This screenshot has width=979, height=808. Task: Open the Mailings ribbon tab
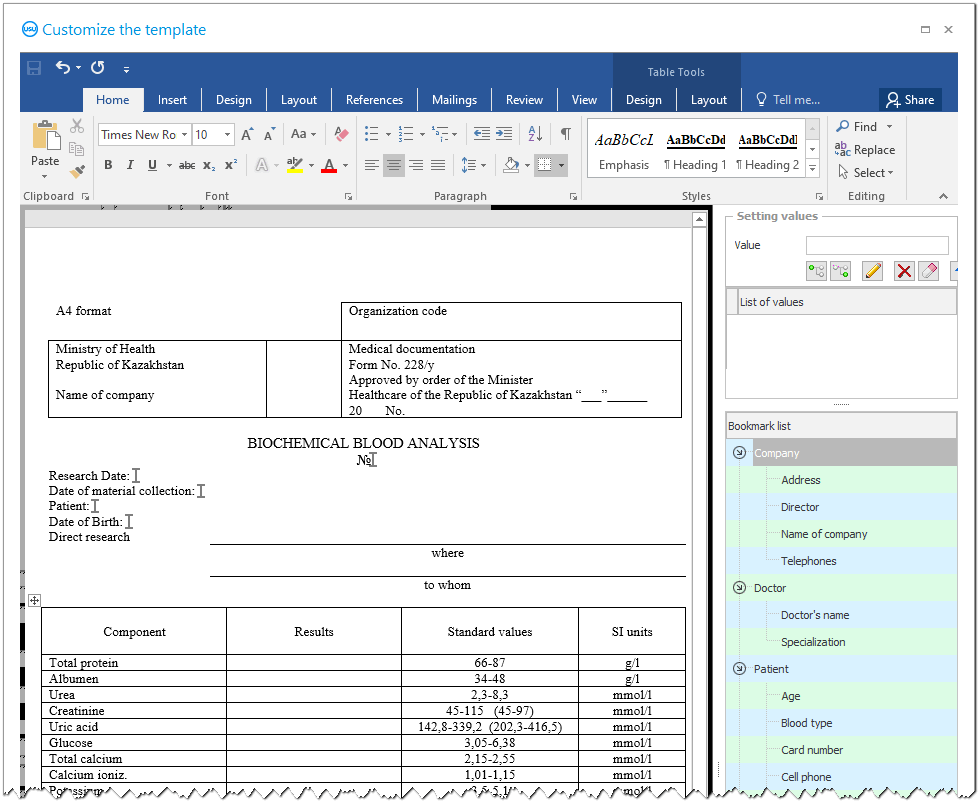pos(454,100)
